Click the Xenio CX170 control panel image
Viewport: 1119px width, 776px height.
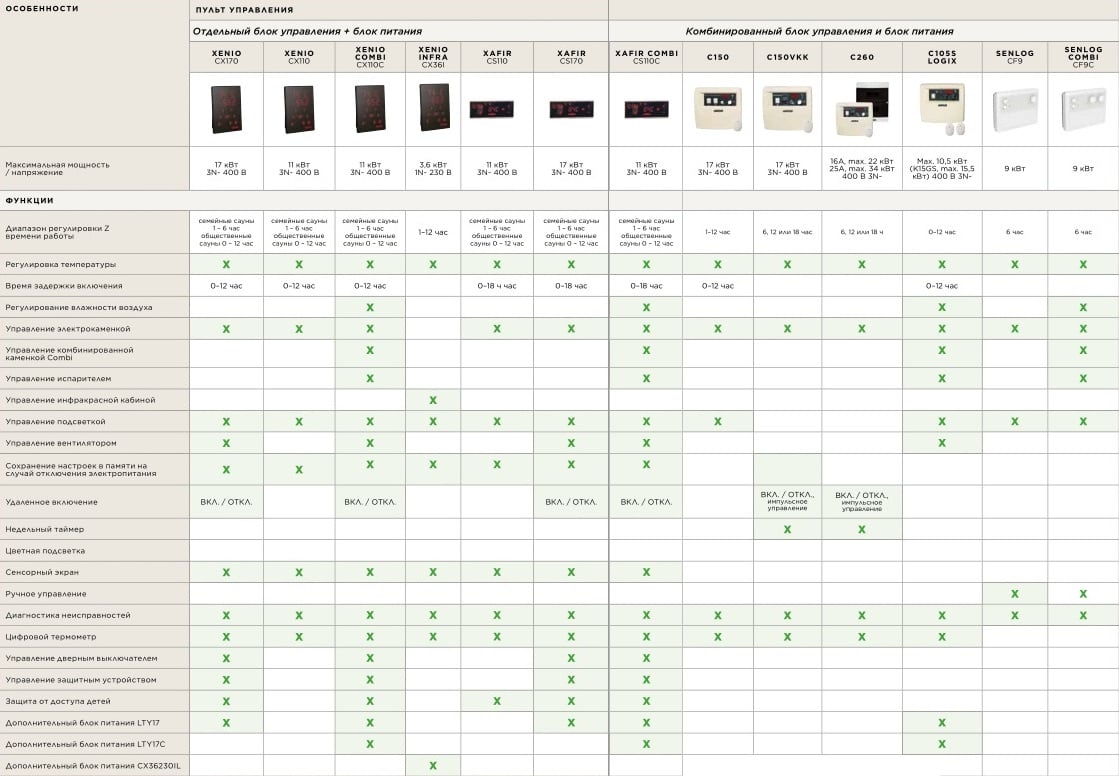click(226, 109)
